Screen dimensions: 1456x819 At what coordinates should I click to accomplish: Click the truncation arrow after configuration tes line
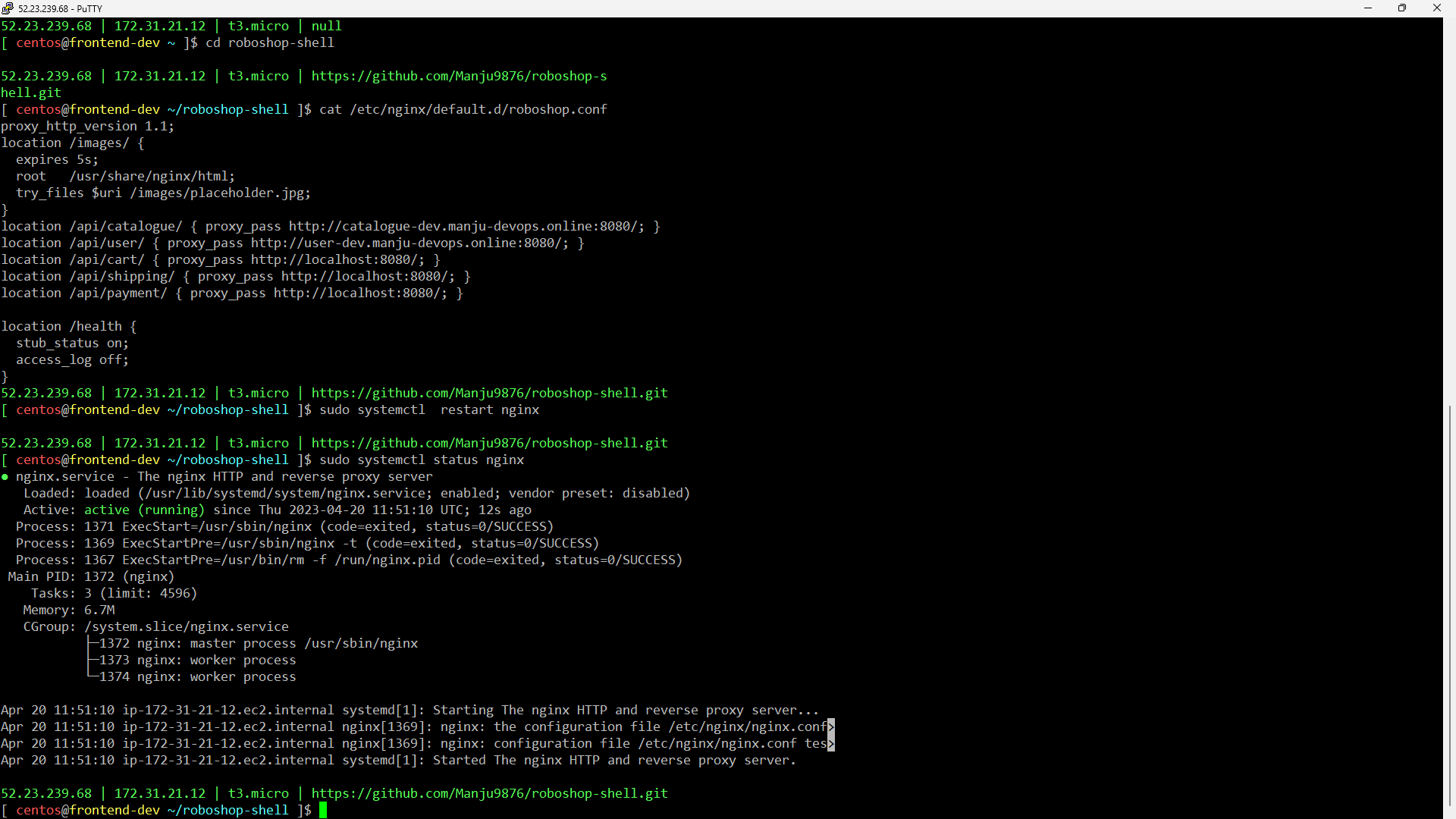tap(832, 745)
